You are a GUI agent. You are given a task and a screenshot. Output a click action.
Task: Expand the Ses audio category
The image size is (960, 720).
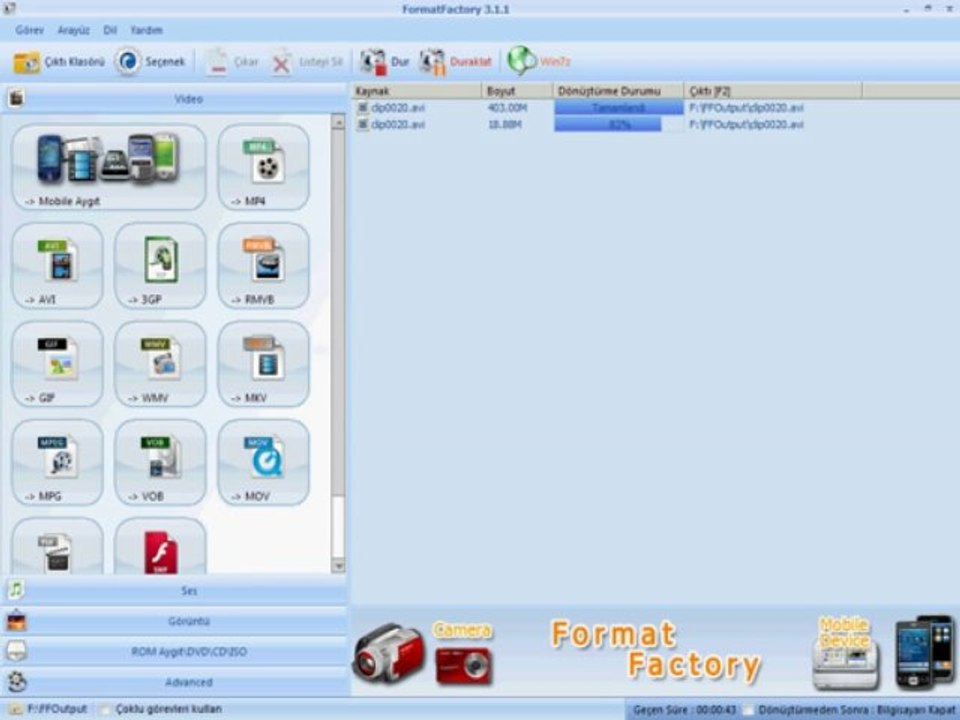[174, 591]
